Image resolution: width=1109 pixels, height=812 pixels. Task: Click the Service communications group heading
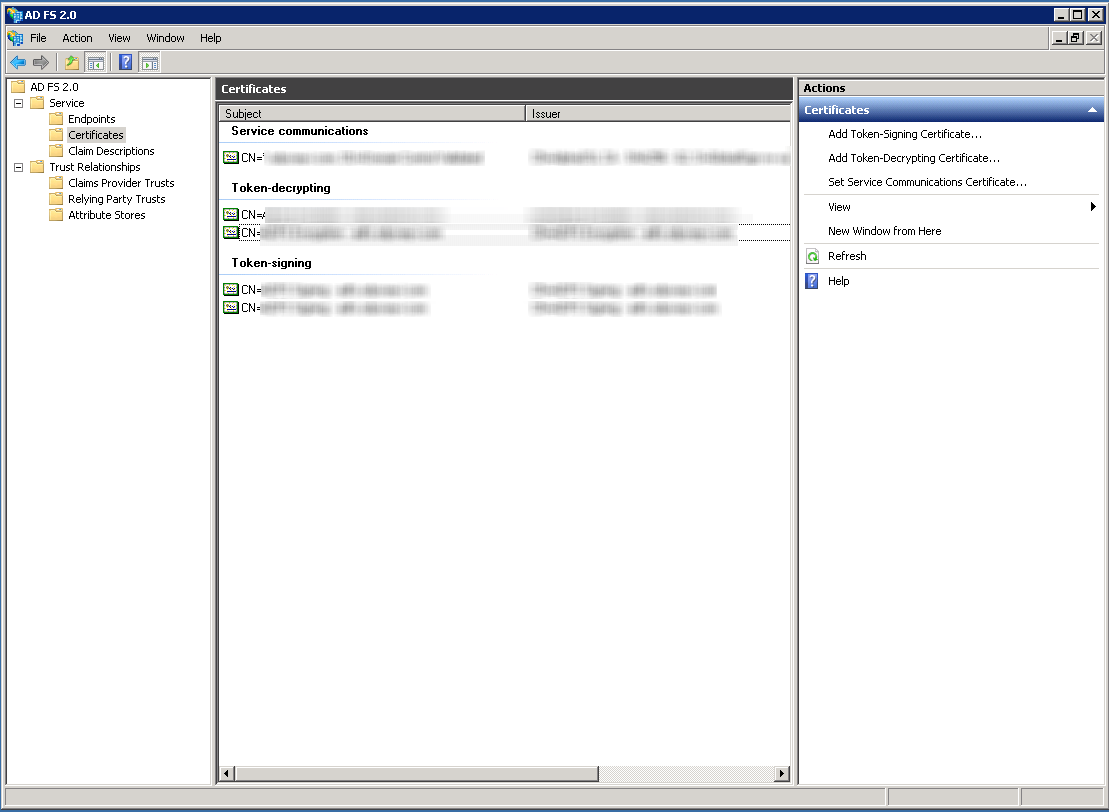point(299,131)
